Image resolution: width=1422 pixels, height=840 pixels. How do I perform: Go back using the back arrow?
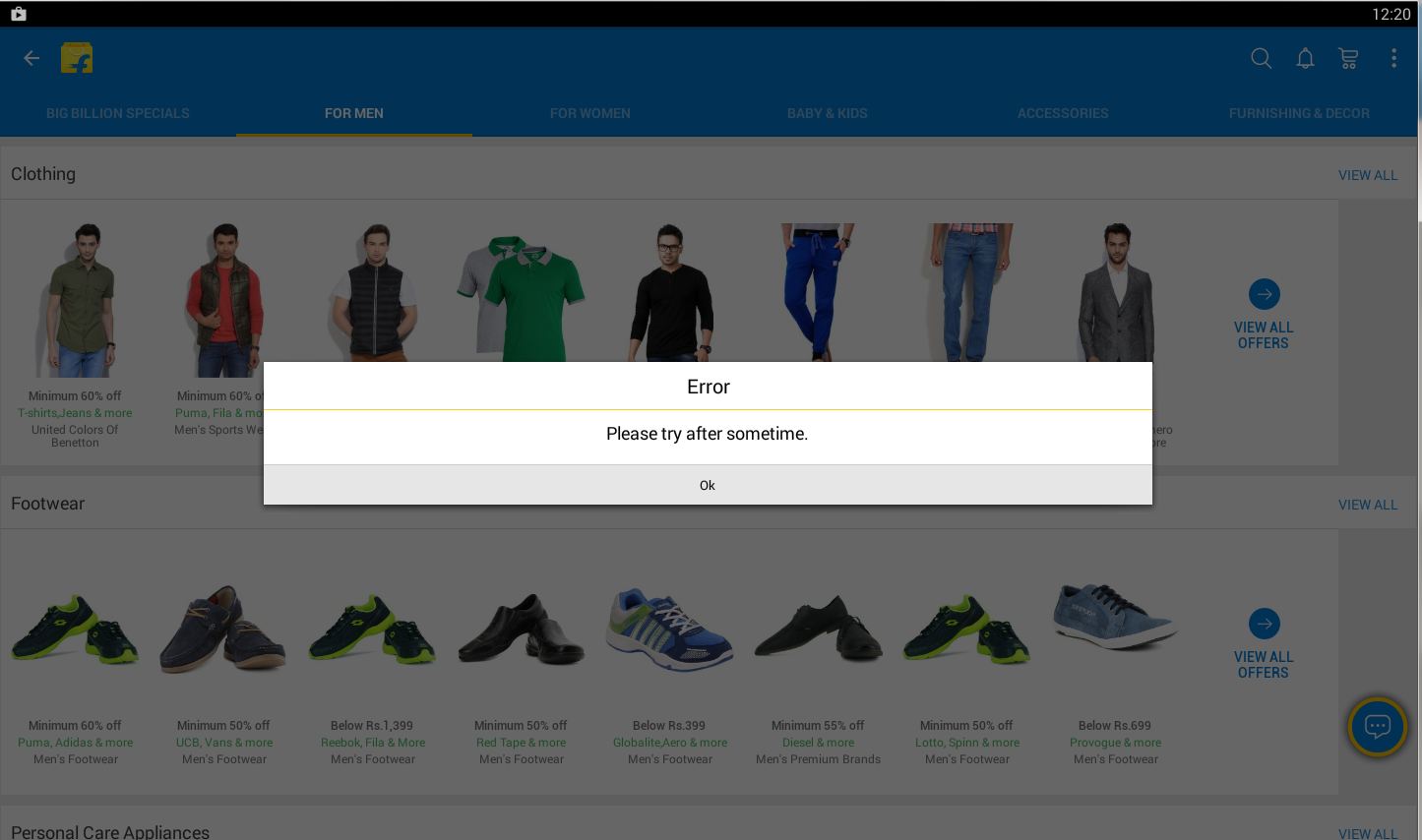pos(31,58)
